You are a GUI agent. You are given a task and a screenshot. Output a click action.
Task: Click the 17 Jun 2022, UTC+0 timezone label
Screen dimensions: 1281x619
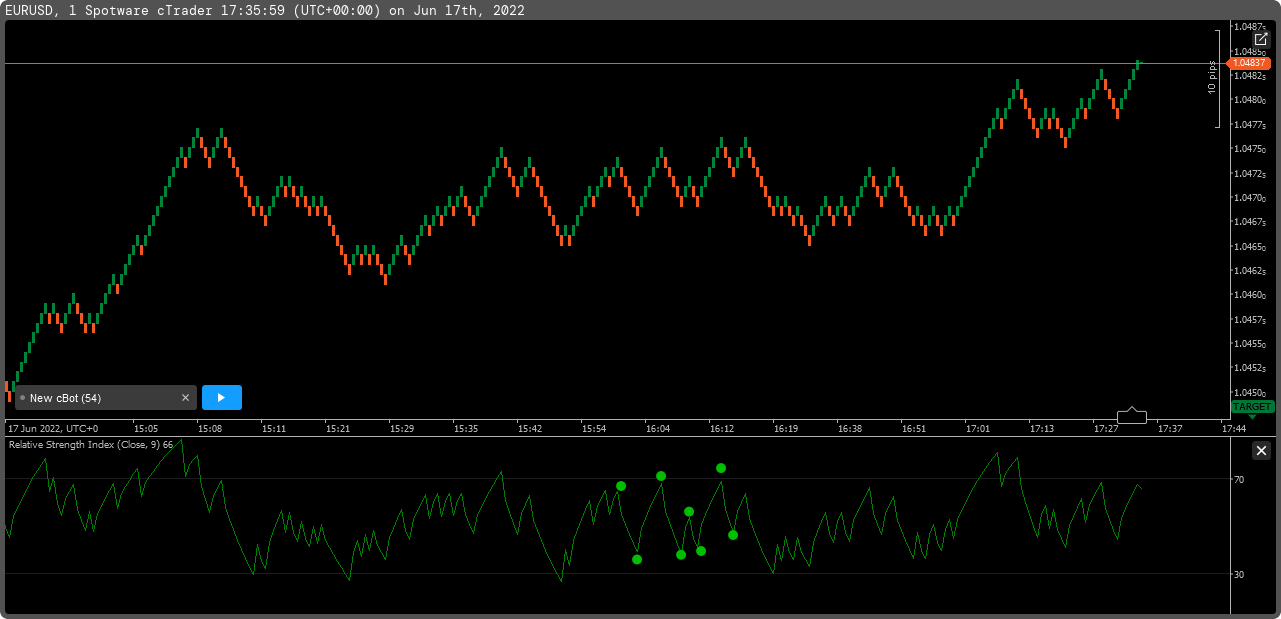(x=53, y=428)
